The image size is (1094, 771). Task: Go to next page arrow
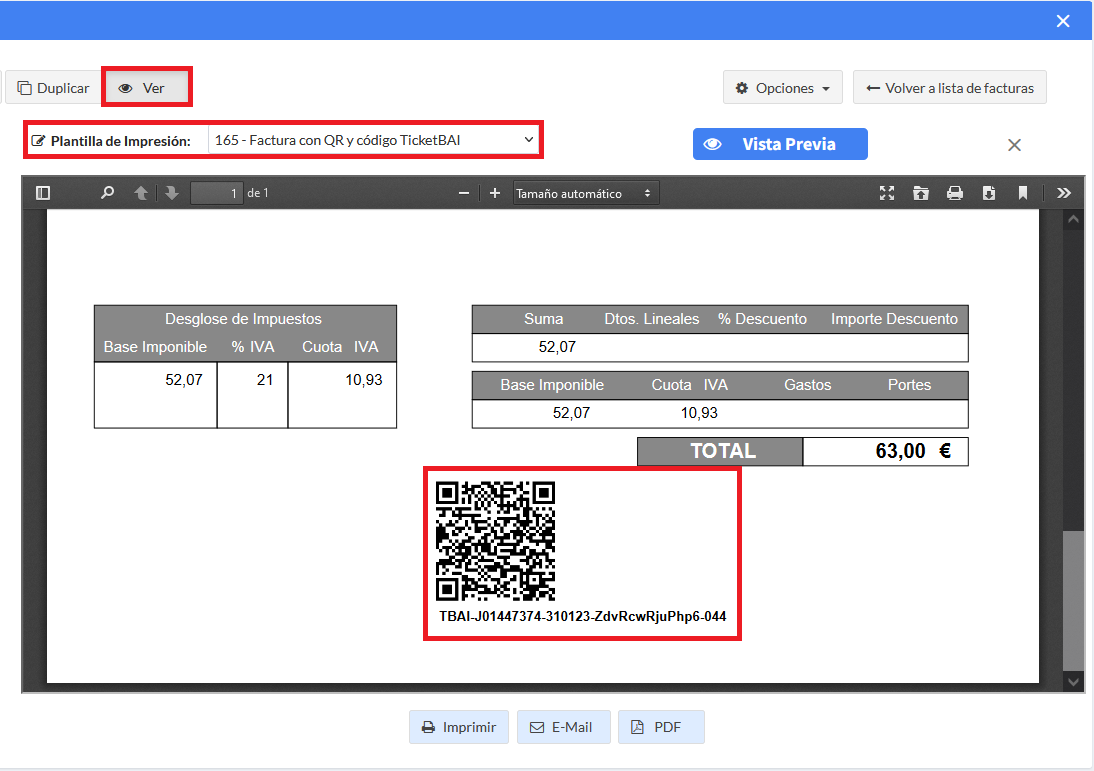point(172,193)
